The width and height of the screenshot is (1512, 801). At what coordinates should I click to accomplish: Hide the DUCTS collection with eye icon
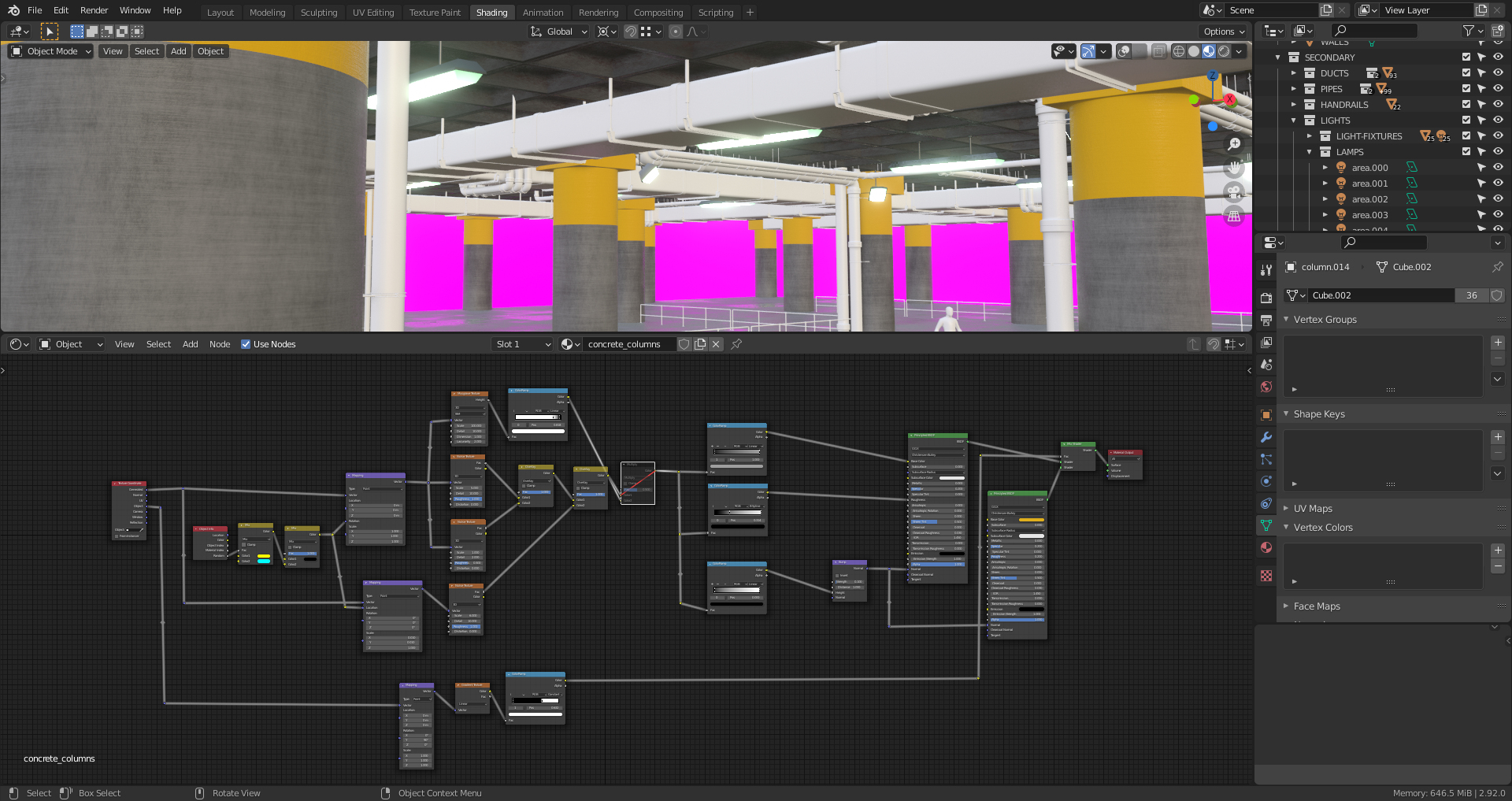pyautogui.click(x=1498, y=72)
